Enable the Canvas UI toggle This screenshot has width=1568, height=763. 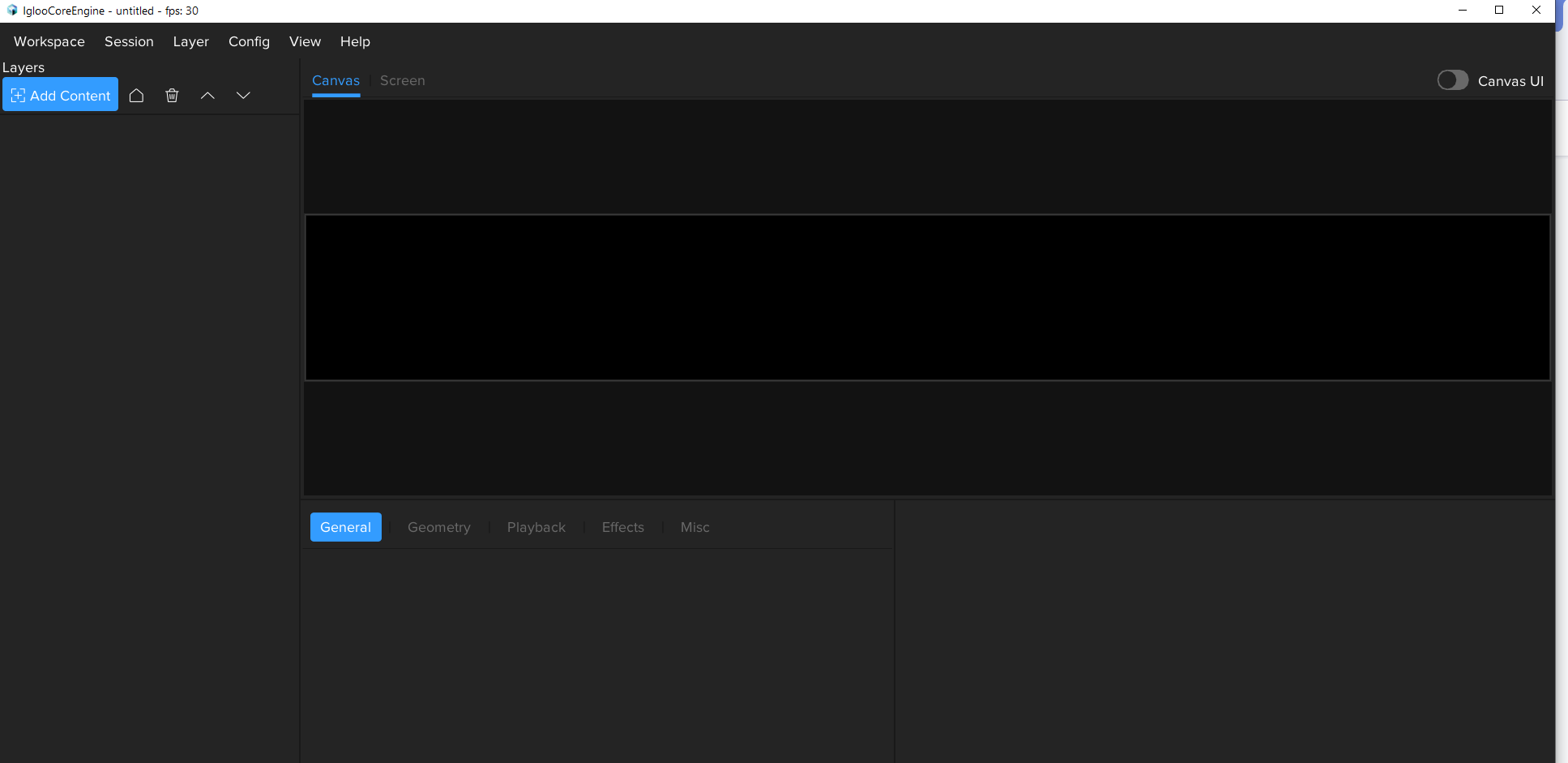[1452, 80]
